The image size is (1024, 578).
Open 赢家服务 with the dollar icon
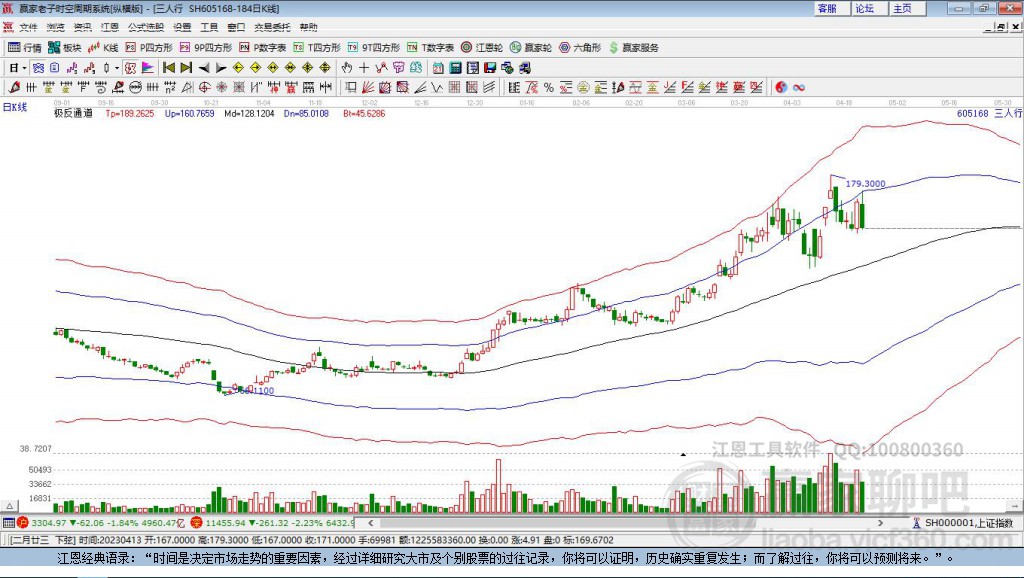[633, 47]
